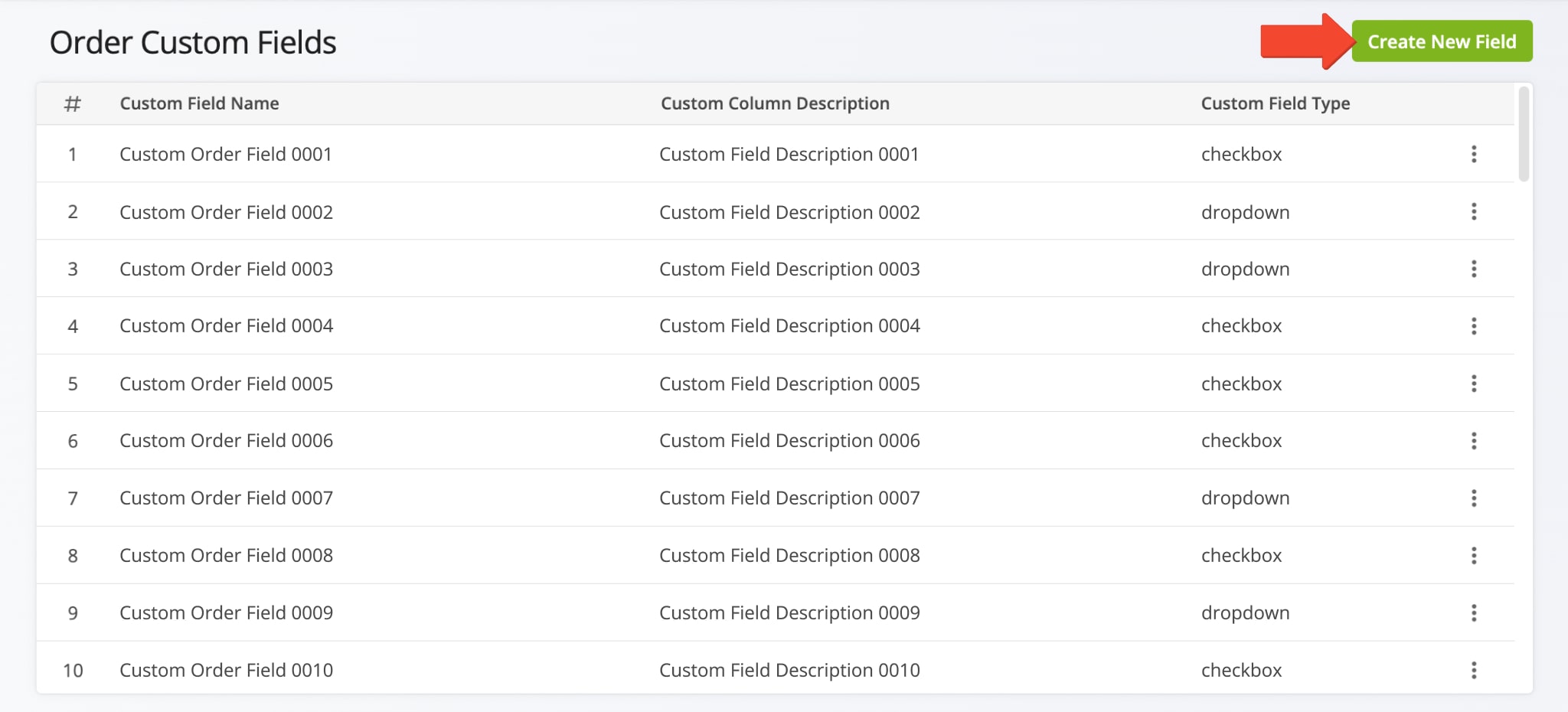This screenshot has width=1568, height=712.
Task: Open three-dot menu for Custom Order Field 0006
Action: 1474,441
